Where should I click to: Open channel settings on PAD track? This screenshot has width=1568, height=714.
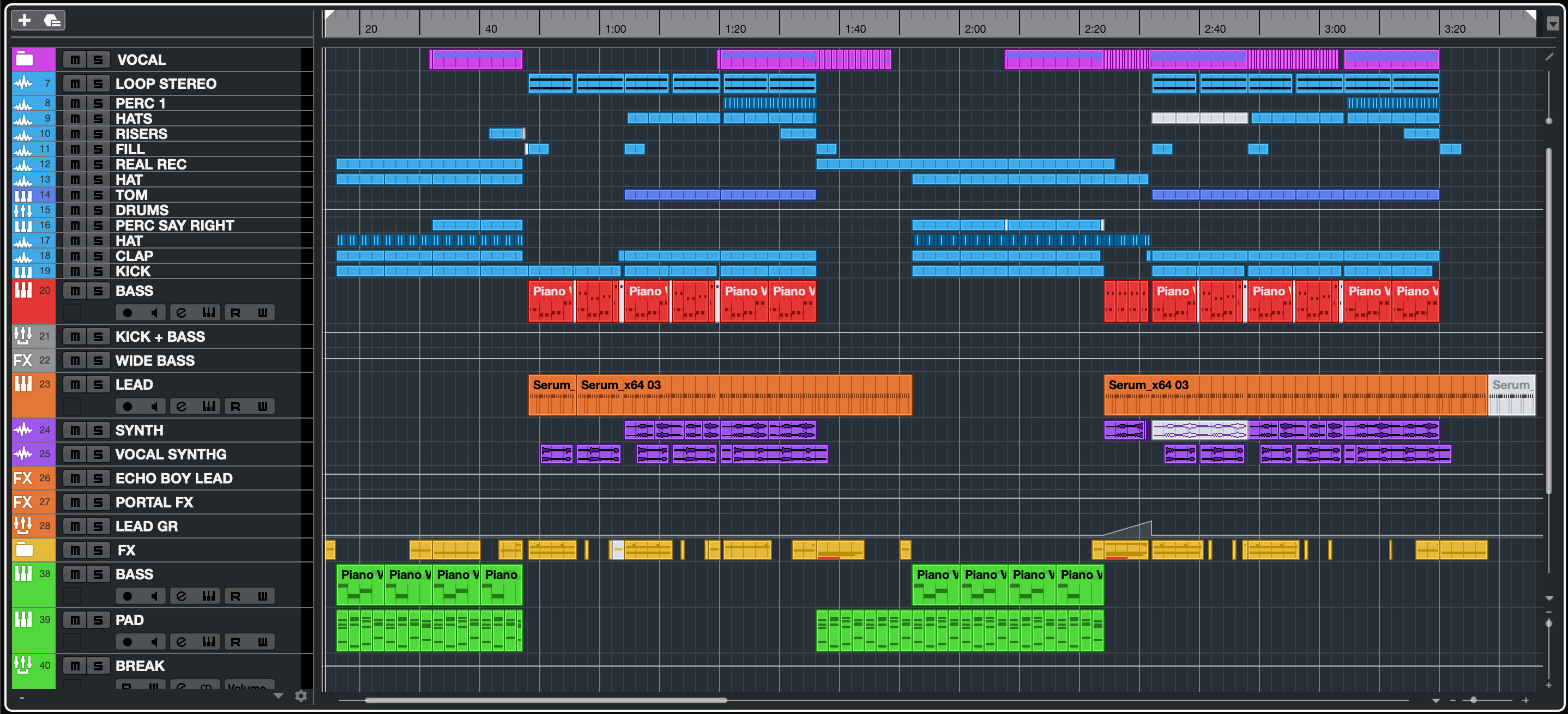182,642
